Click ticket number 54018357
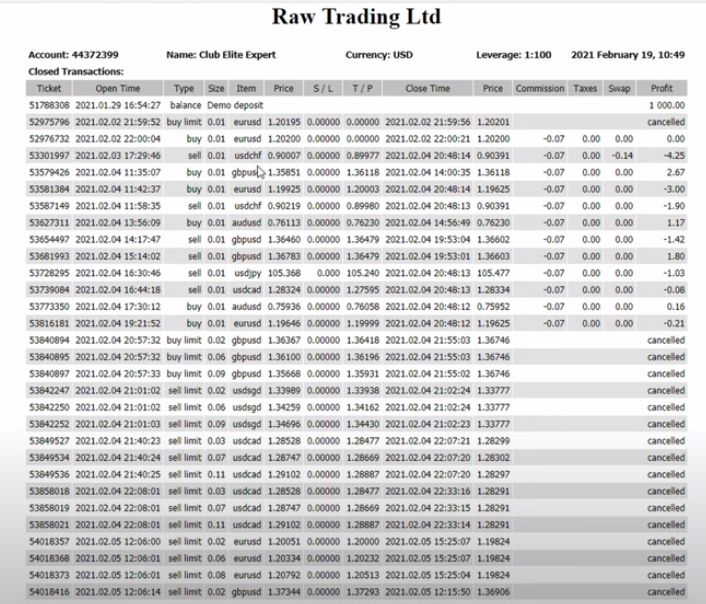The image size is (706, 604). (x=50, y=541)
